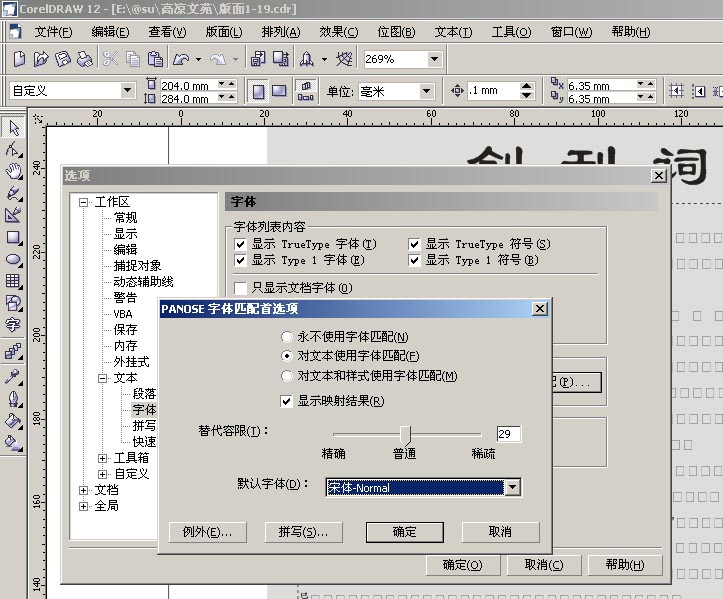Click the Print icon

coord(85,59)
